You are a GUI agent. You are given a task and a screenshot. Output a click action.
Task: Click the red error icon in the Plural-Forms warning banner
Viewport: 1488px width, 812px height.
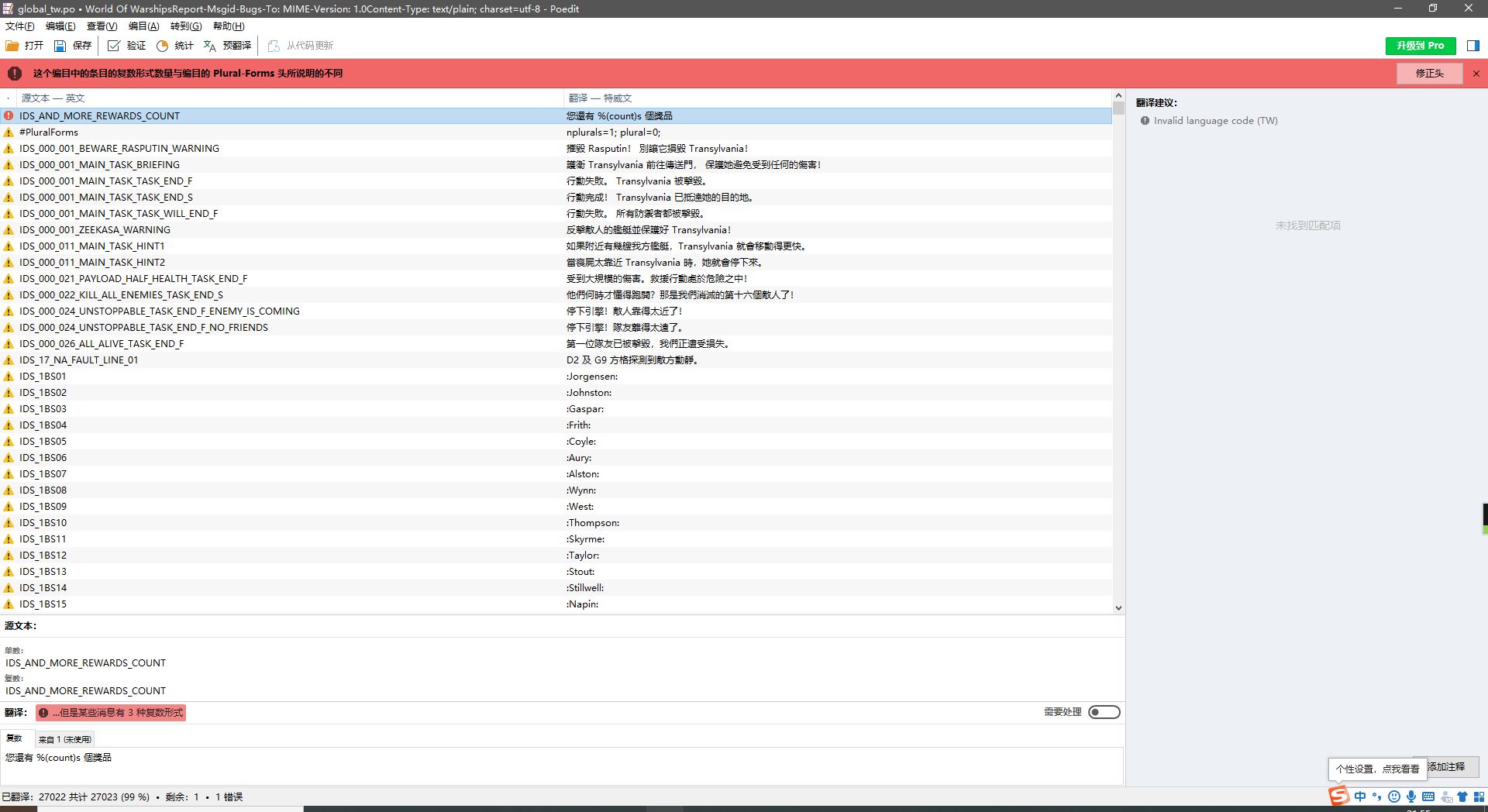coord(15,74)
